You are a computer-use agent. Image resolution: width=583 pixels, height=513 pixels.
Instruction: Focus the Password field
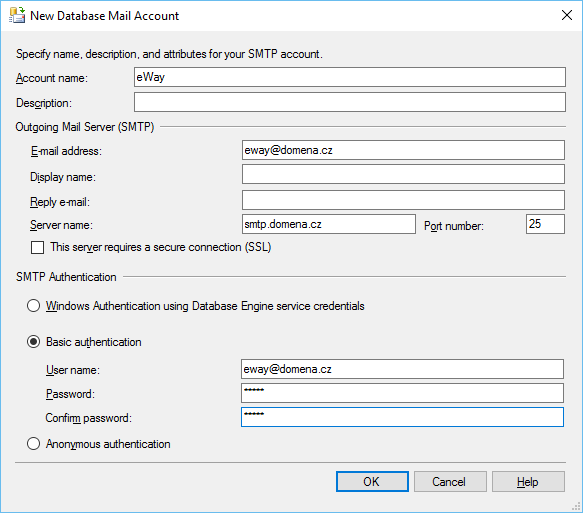(x=402, y=393)
